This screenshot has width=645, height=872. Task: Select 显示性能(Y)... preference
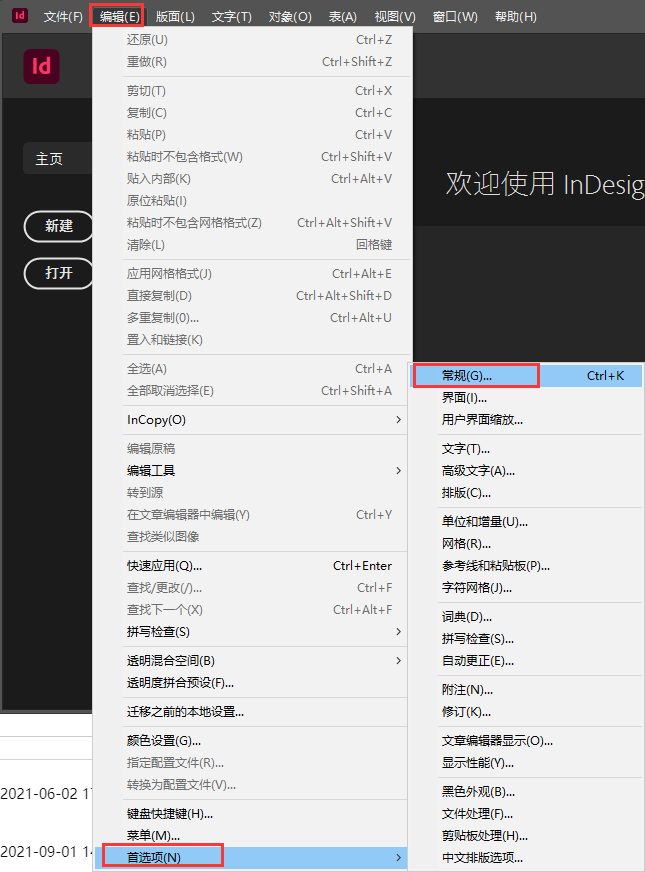pyautogui.click(x=526, y=763)
